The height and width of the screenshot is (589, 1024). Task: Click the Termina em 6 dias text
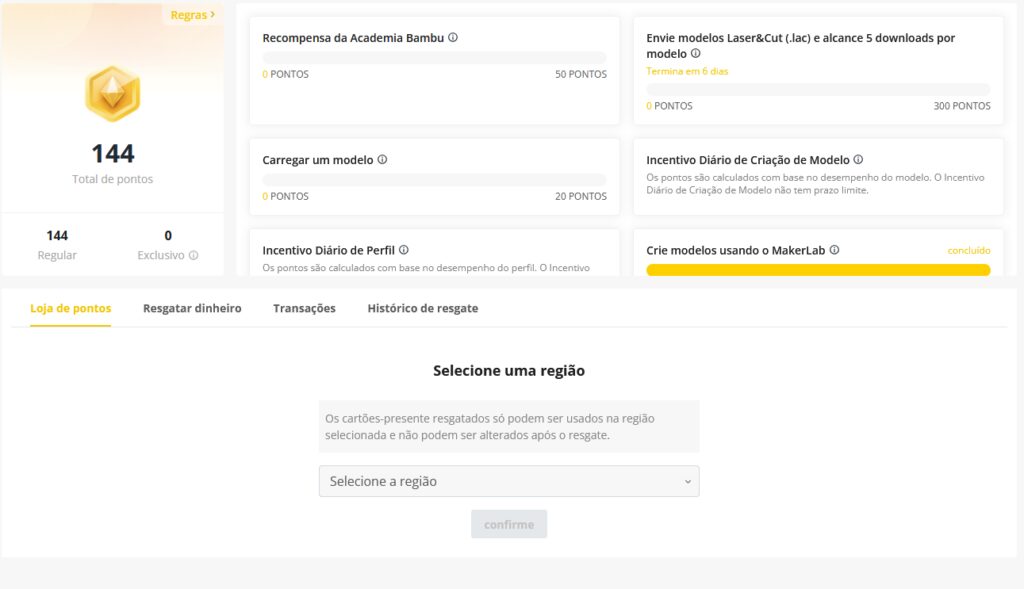tap(687, 71)
